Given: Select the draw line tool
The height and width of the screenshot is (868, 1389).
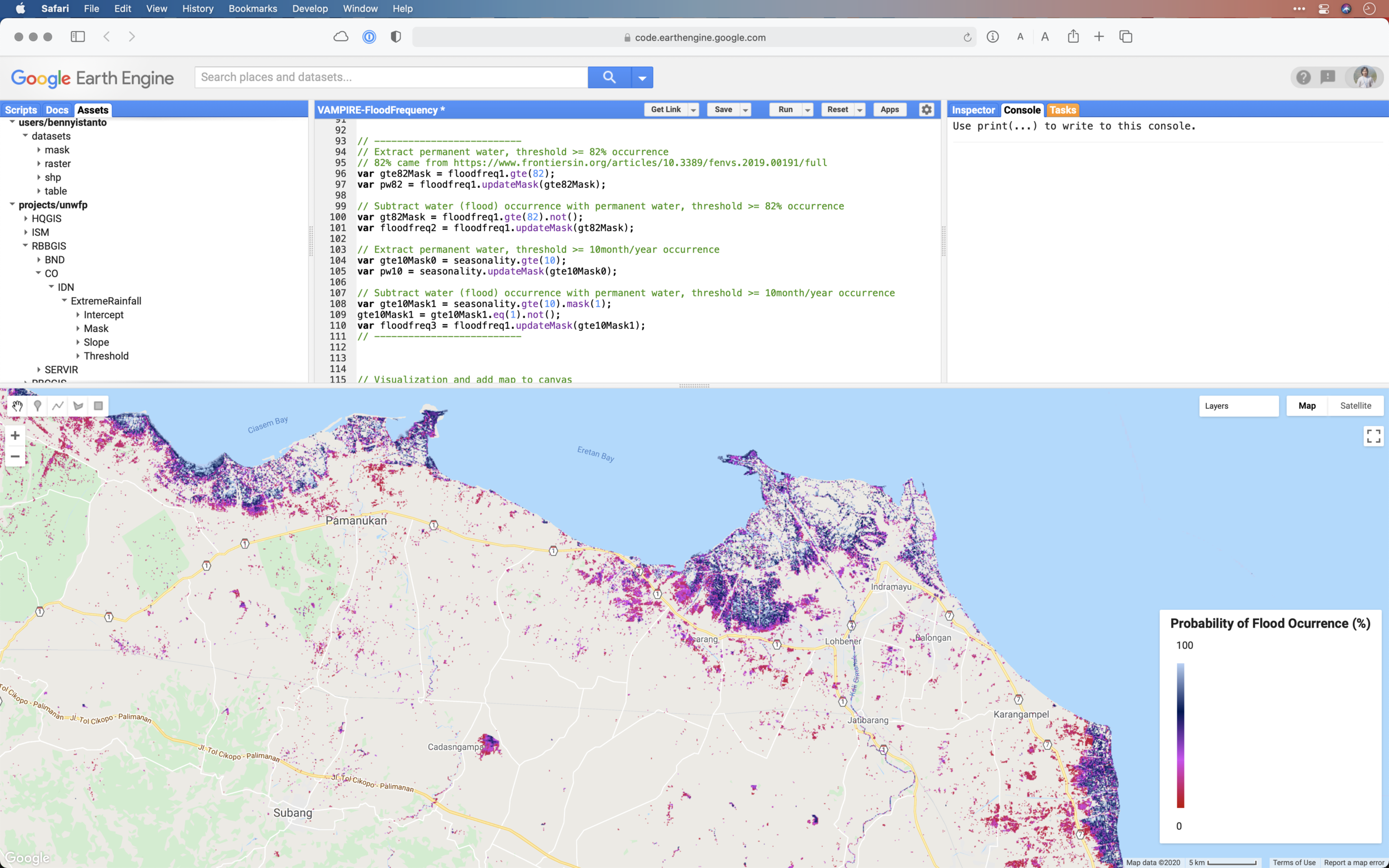Looking at the screenshot, I should (57, 406).
